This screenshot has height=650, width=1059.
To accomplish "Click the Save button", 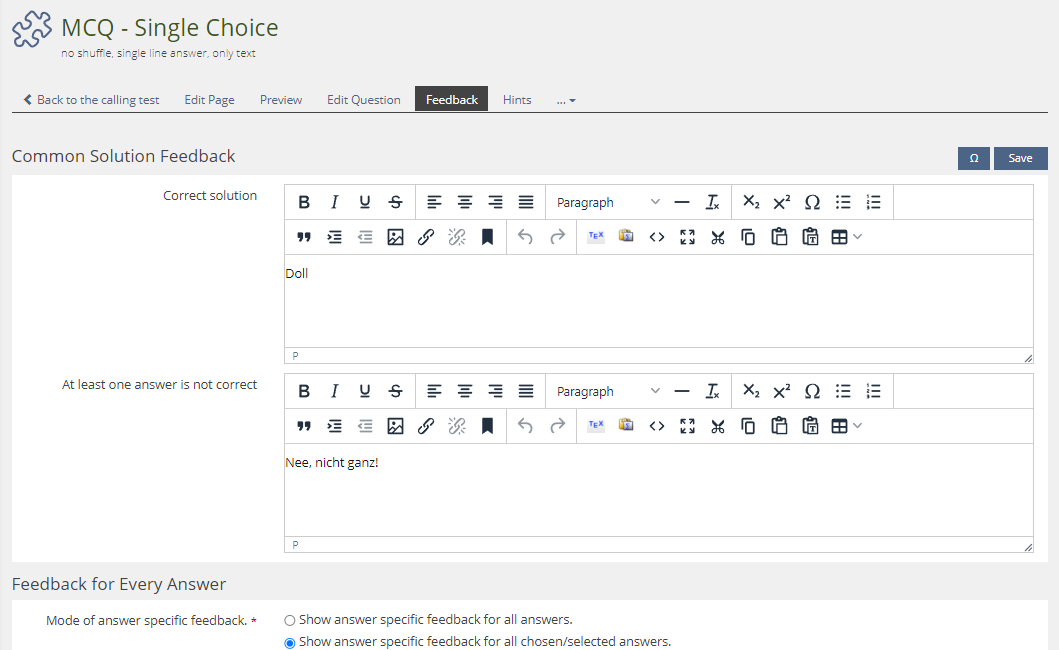I will click(x=1020, y=158).
